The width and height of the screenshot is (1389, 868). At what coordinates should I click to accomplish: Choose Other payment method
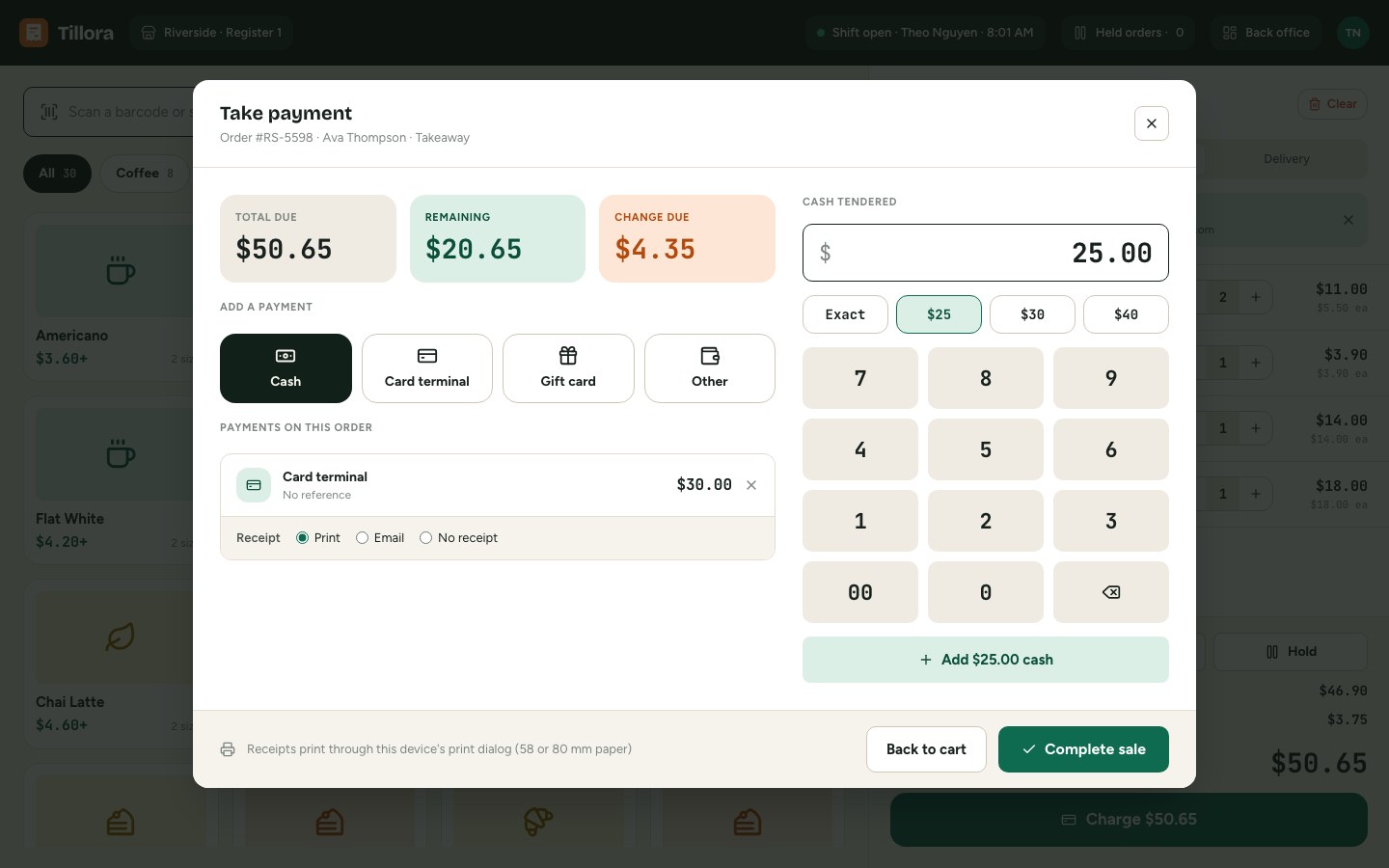[x=710, y=368]
